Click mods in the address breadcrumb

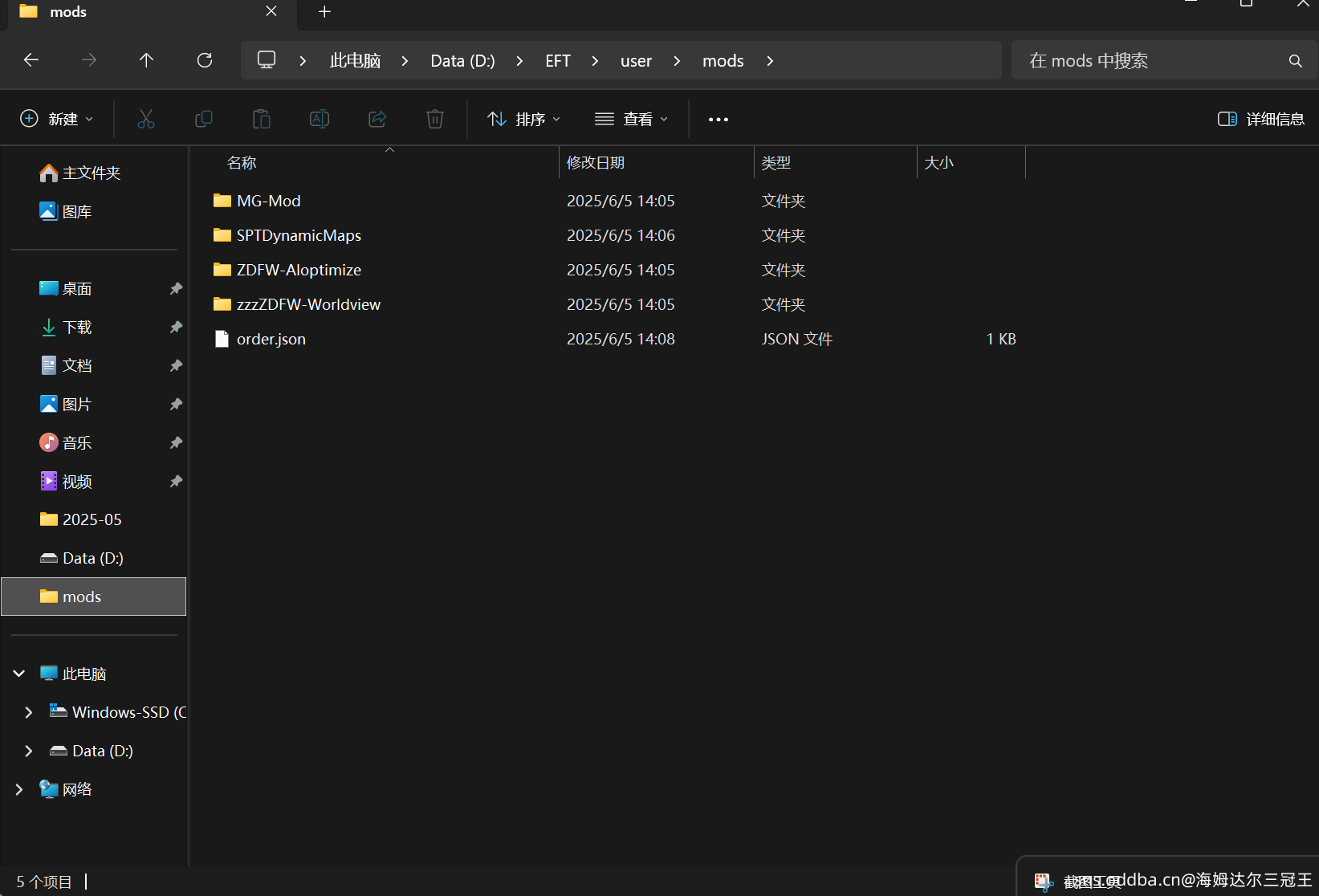pos(723,61)
